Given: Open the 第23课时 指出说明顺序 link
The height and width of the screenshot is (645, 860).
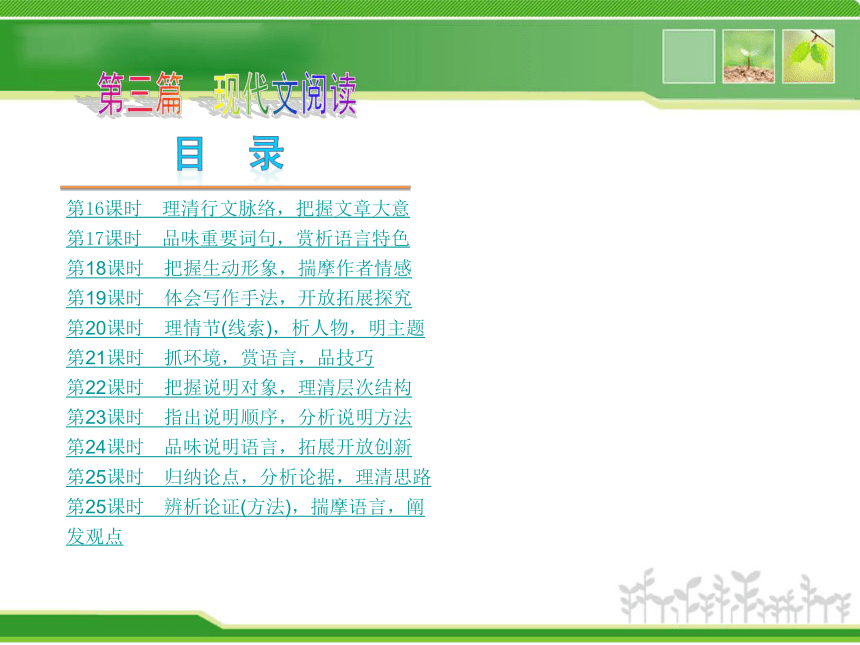Looking at the screenshot, I should 239,417.
